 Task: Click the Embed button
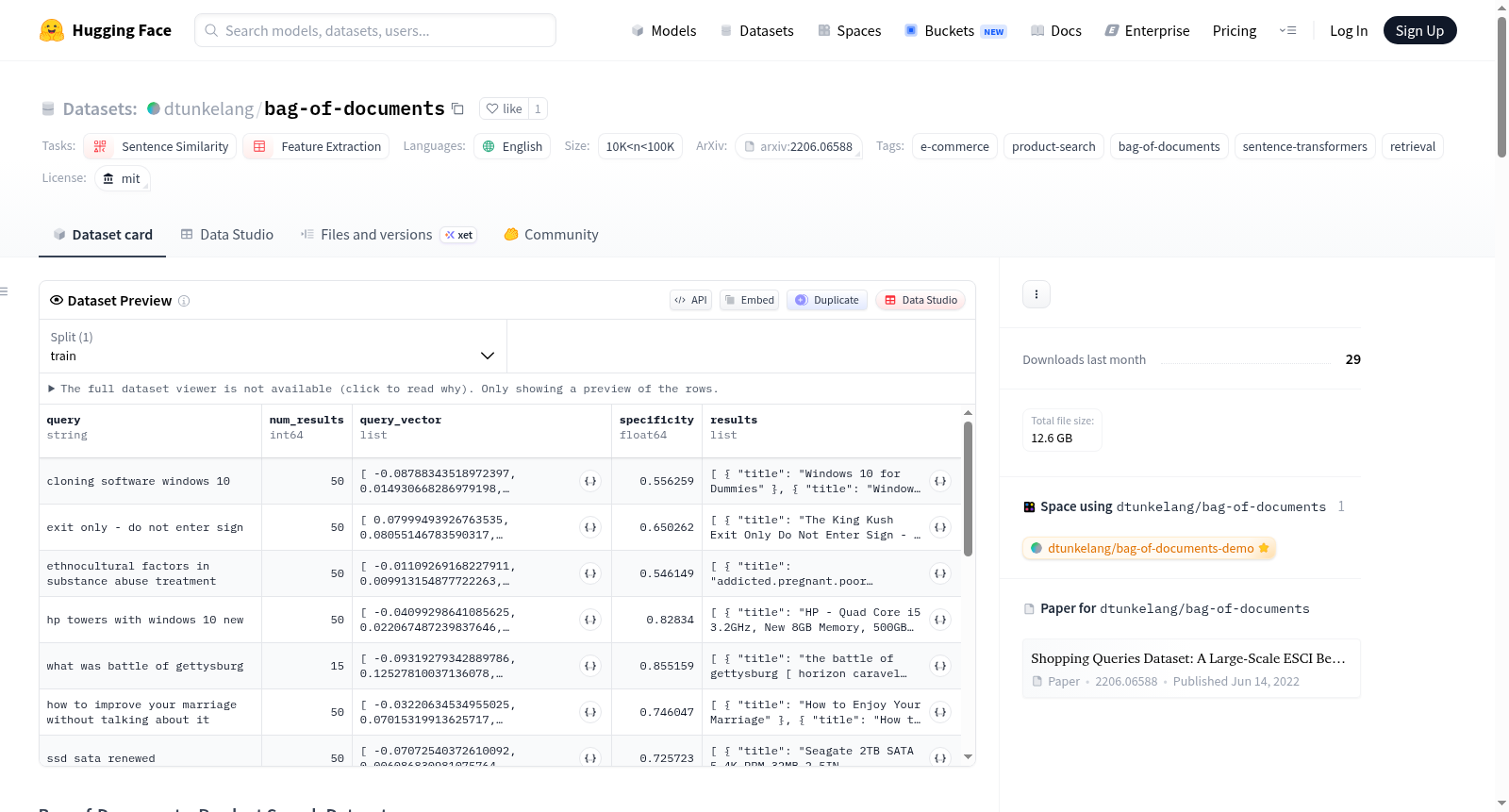749,300
